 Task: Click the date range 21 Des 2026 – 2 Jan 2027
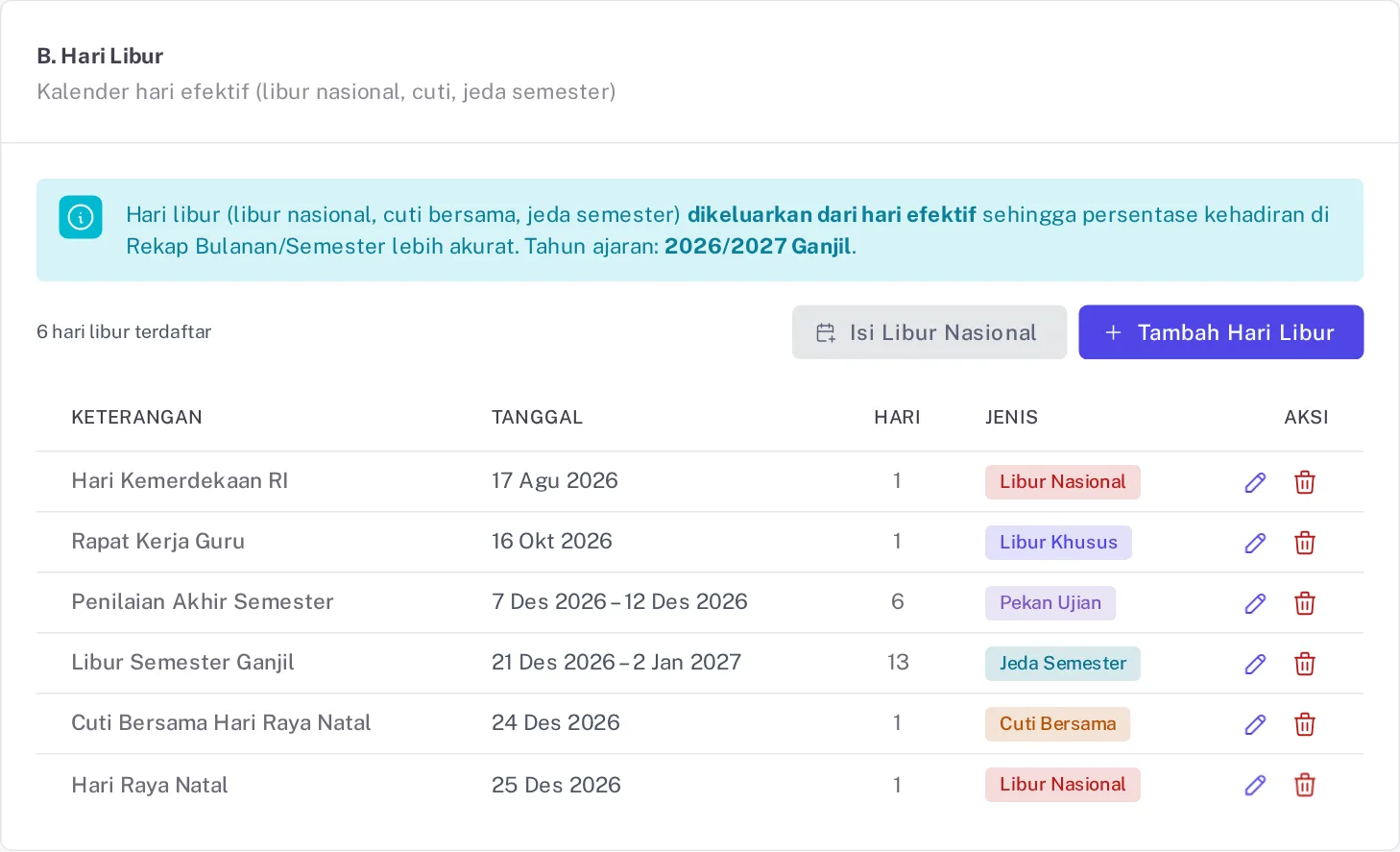tap(616, 663)
